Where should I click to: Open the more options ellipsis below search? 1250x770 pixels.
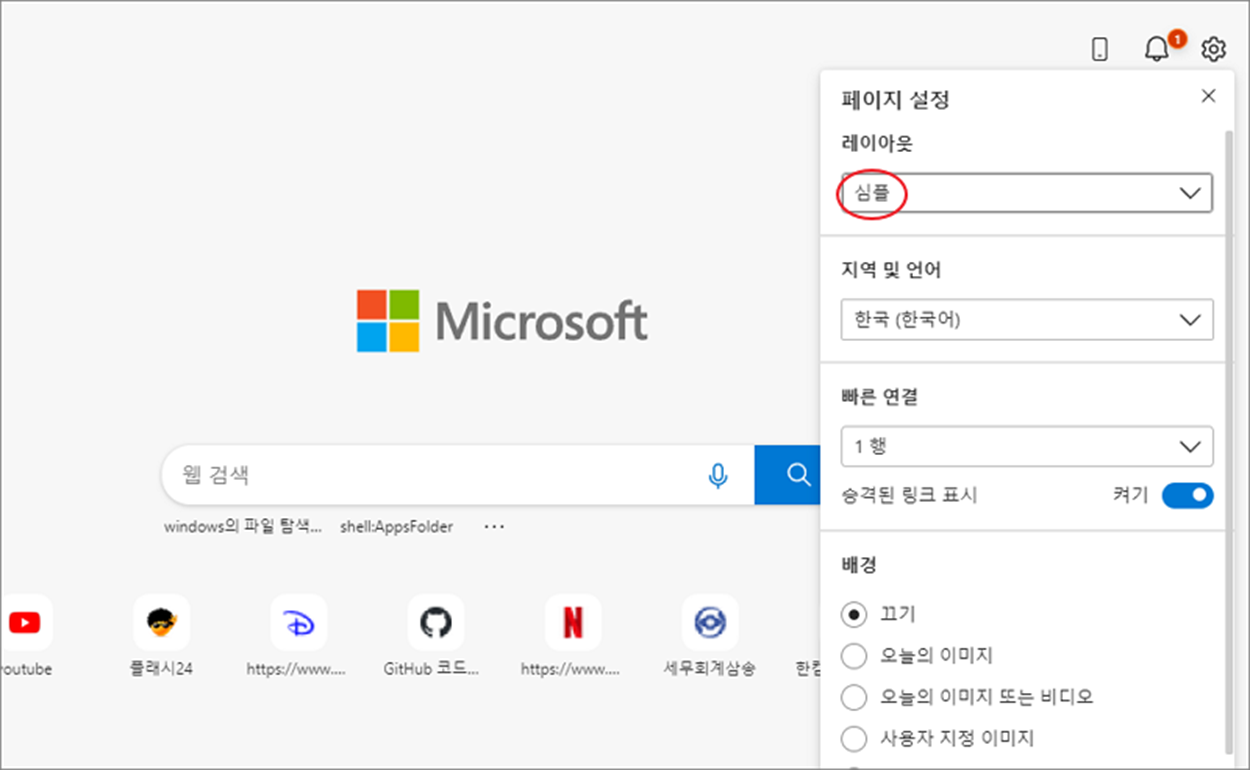[494, 527]
